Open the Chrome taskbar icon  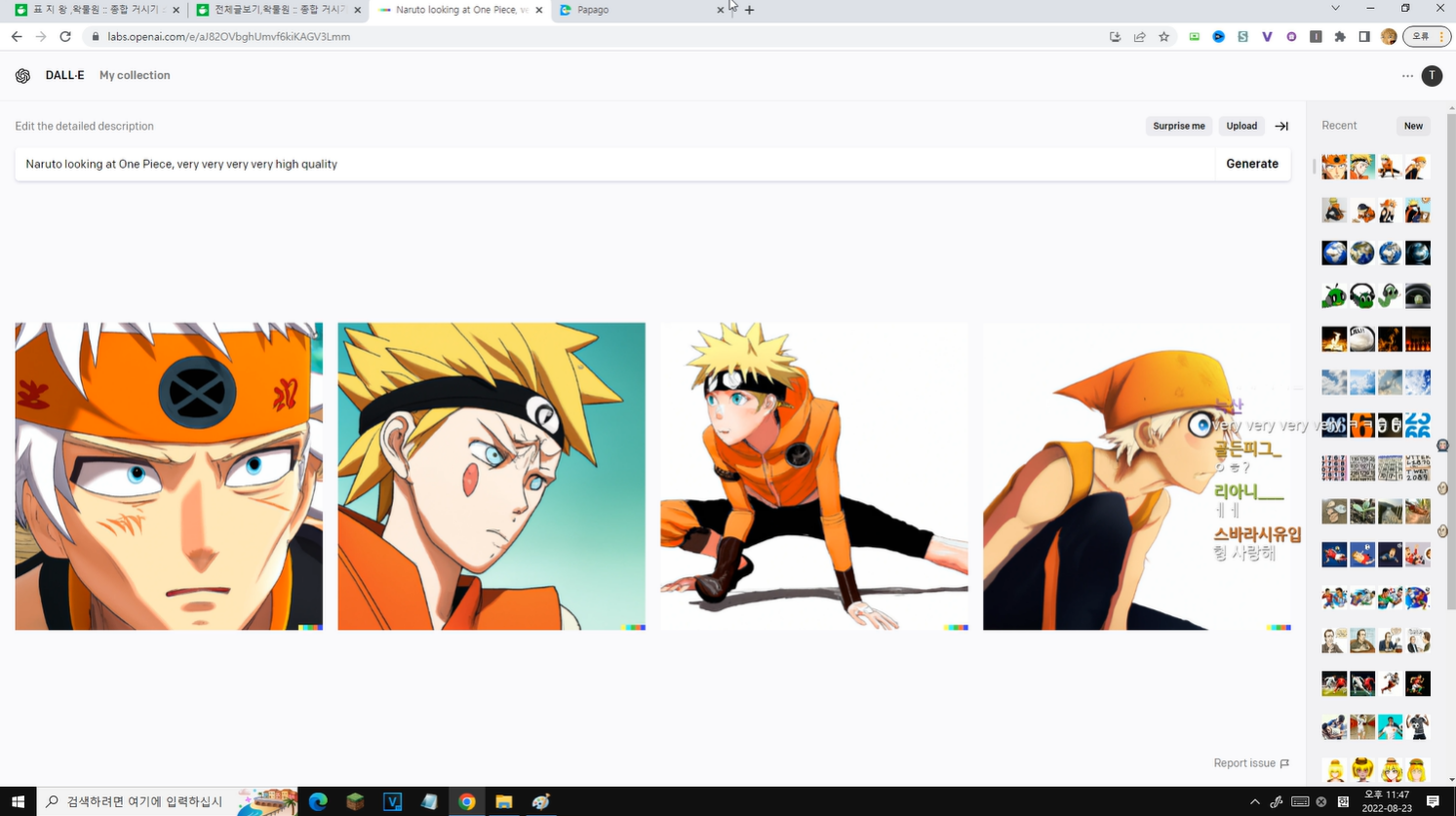point(466,801)
